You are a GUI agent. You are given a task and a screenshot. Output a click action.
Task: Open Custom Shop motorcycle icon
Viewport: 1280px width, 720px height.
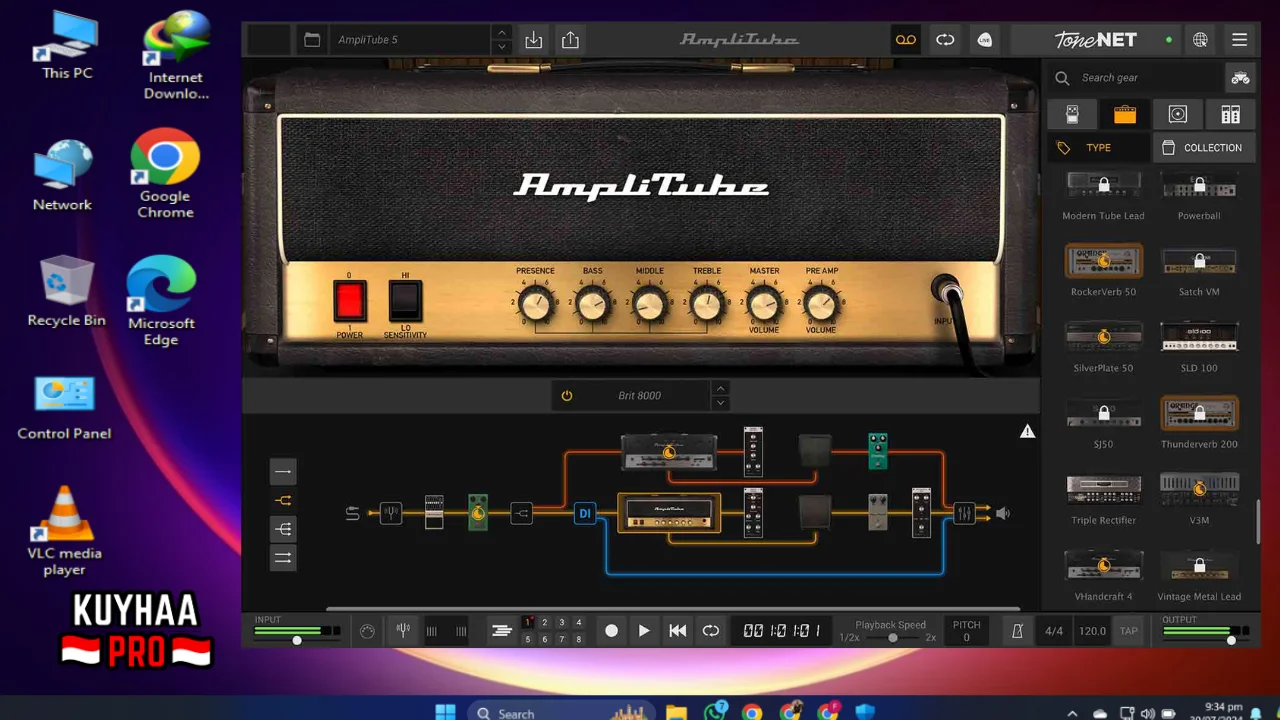(x=1240, y=78)
